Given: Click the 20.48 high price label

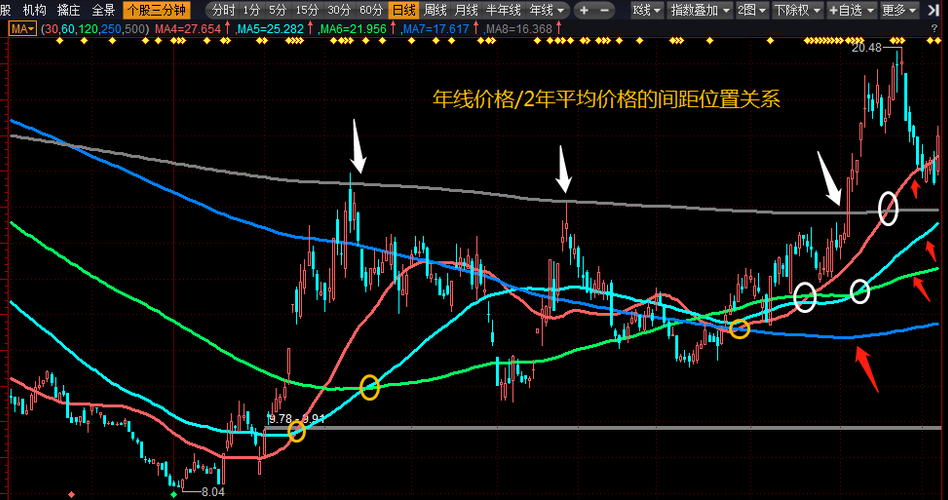Looking at the screenshot, I should tap(867, 48).
